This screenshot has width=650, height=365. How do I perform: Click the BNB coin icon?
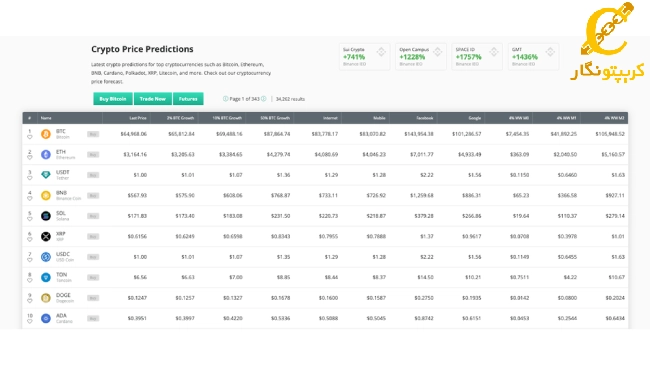tap(46, 195)
